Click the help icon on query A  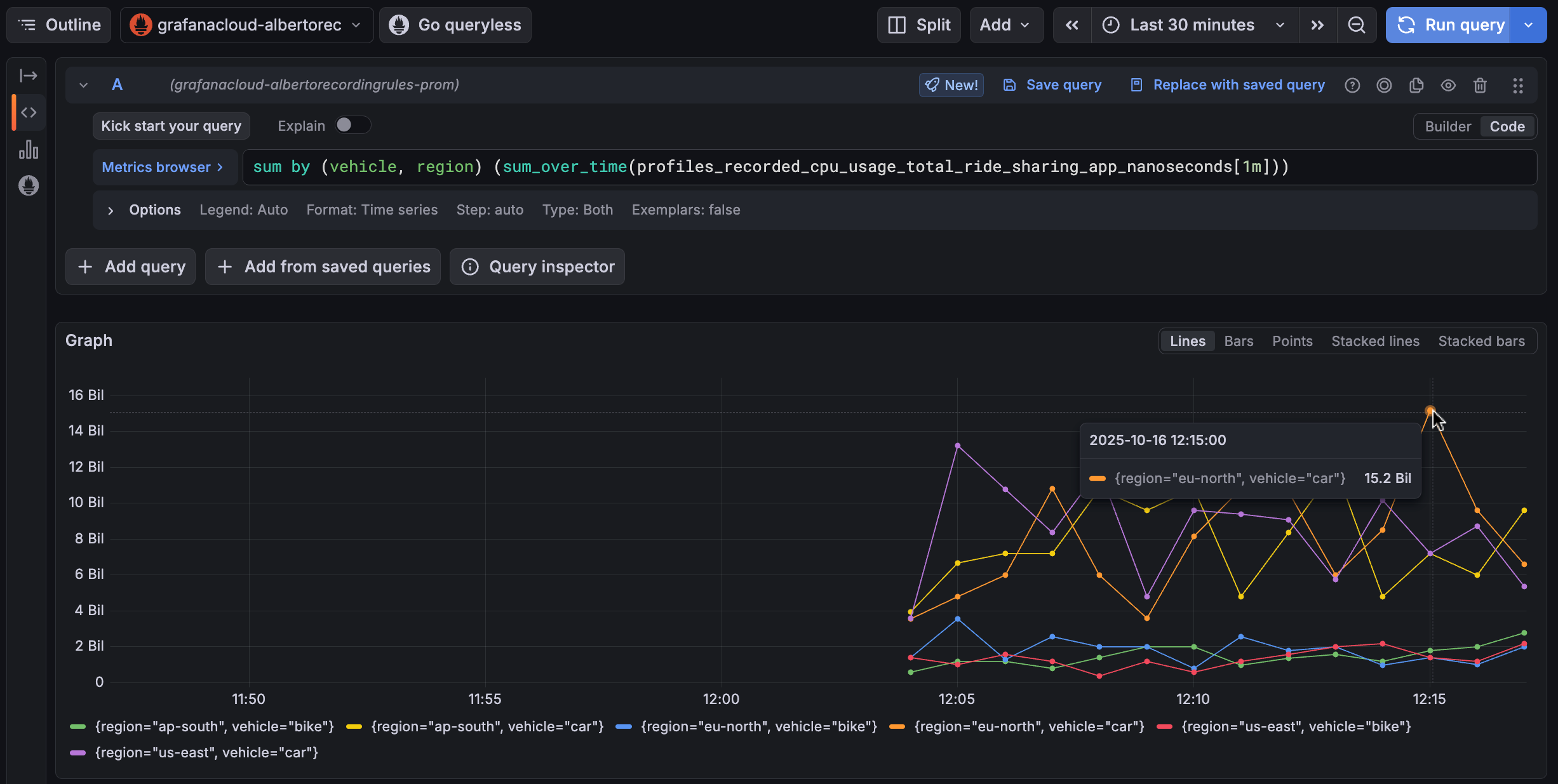pyautogui.click(x=1352, y=84)
